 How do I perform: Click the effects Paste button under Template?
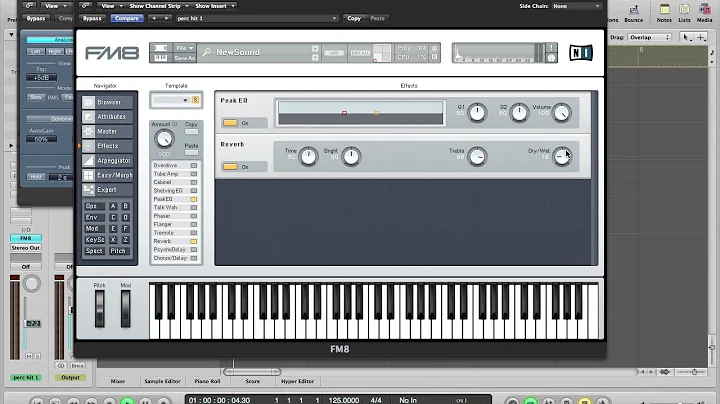pos(191,152)
